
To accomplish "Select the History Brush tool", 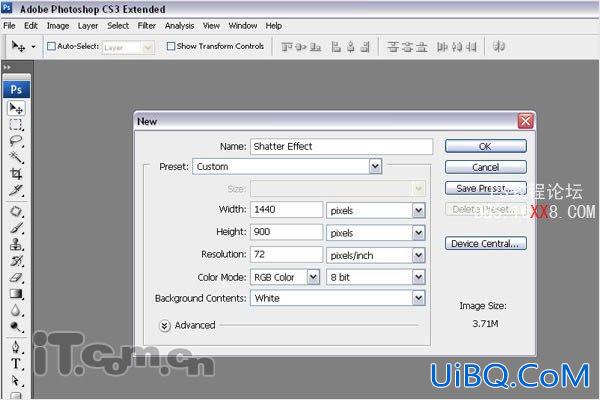I will point(16,261).
